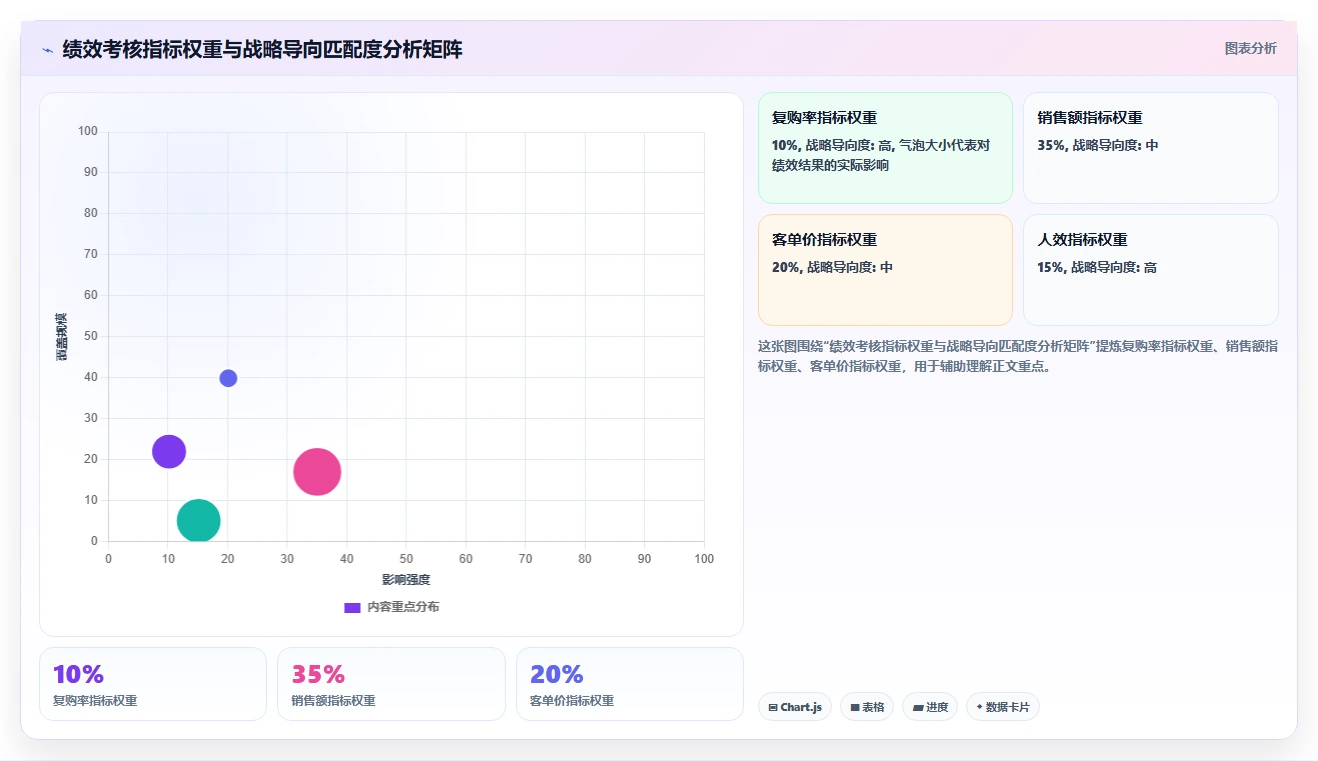Click the 图表分析 label in the header

click(1250, 48)
